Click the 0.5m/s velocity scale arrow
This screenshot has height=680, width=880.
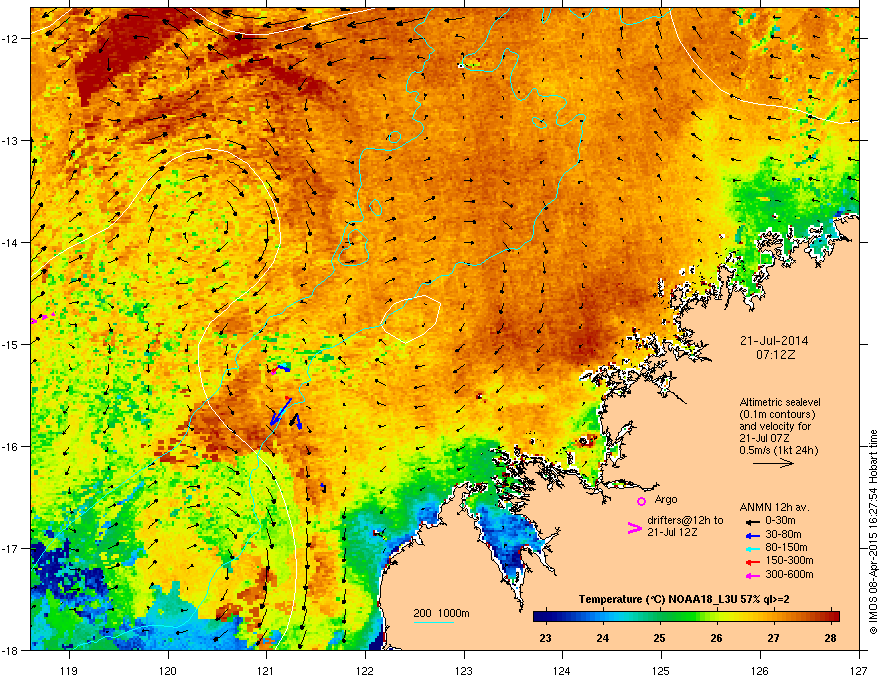[x=773, y=463]
